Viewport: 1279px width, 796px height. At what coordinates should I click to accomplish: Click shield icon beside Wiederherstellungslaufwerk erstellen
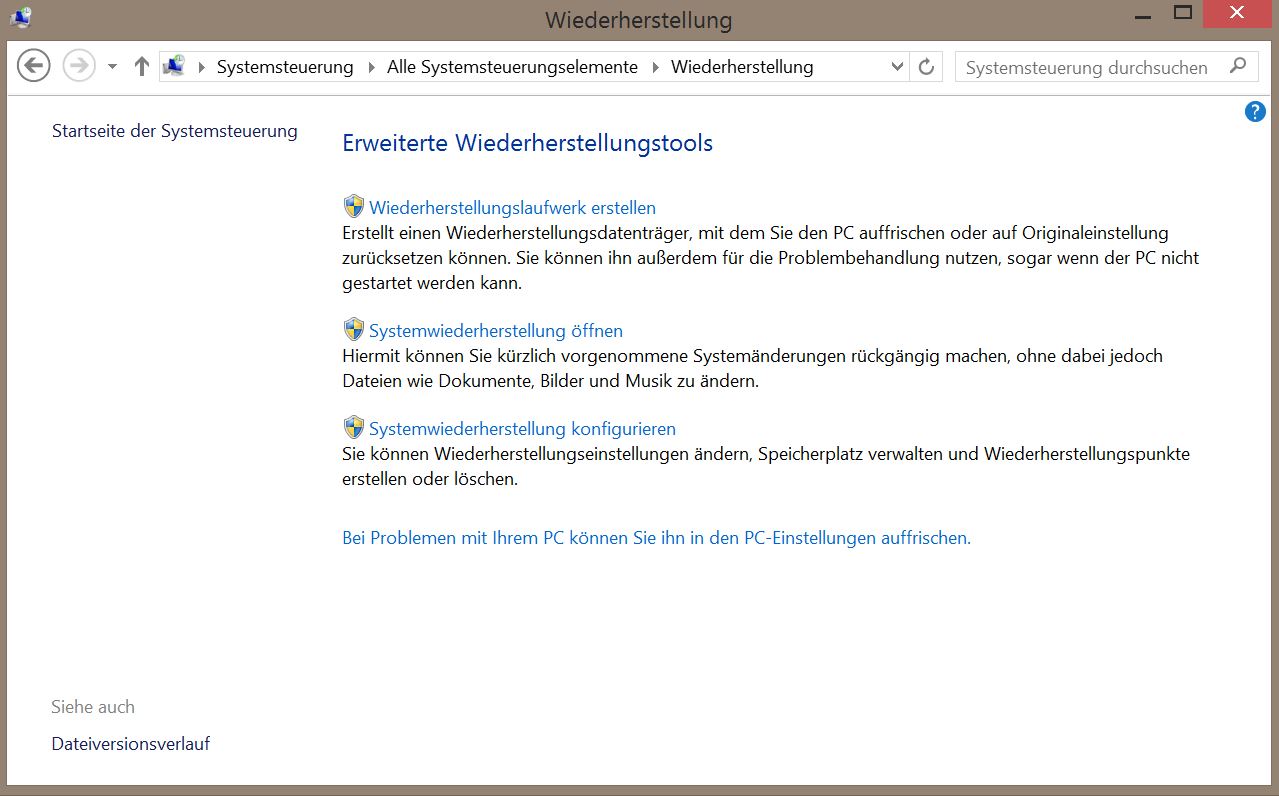pos(354,207)
